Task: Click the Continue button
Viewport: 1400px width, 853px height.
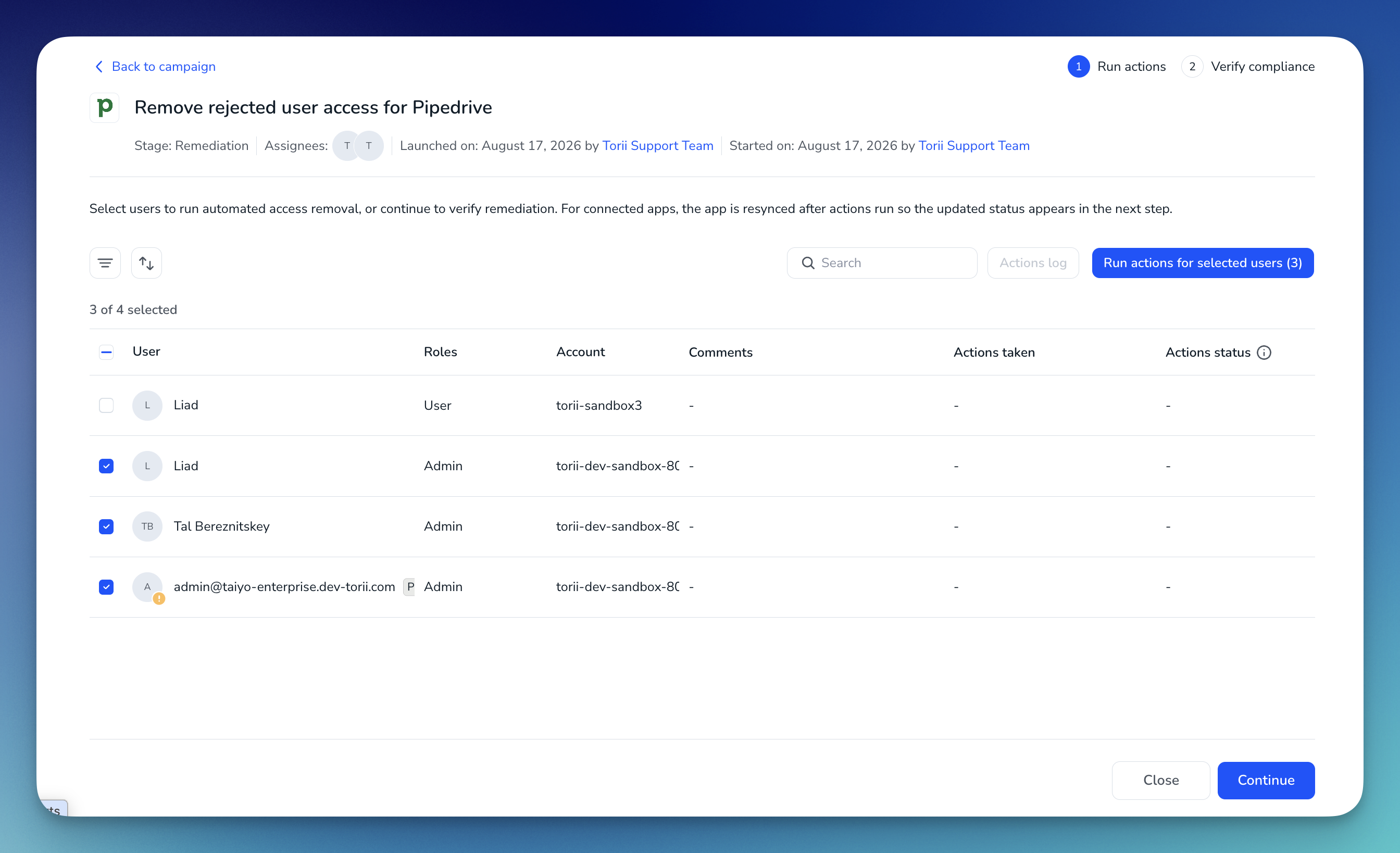Action: (x=1266, y=780)
